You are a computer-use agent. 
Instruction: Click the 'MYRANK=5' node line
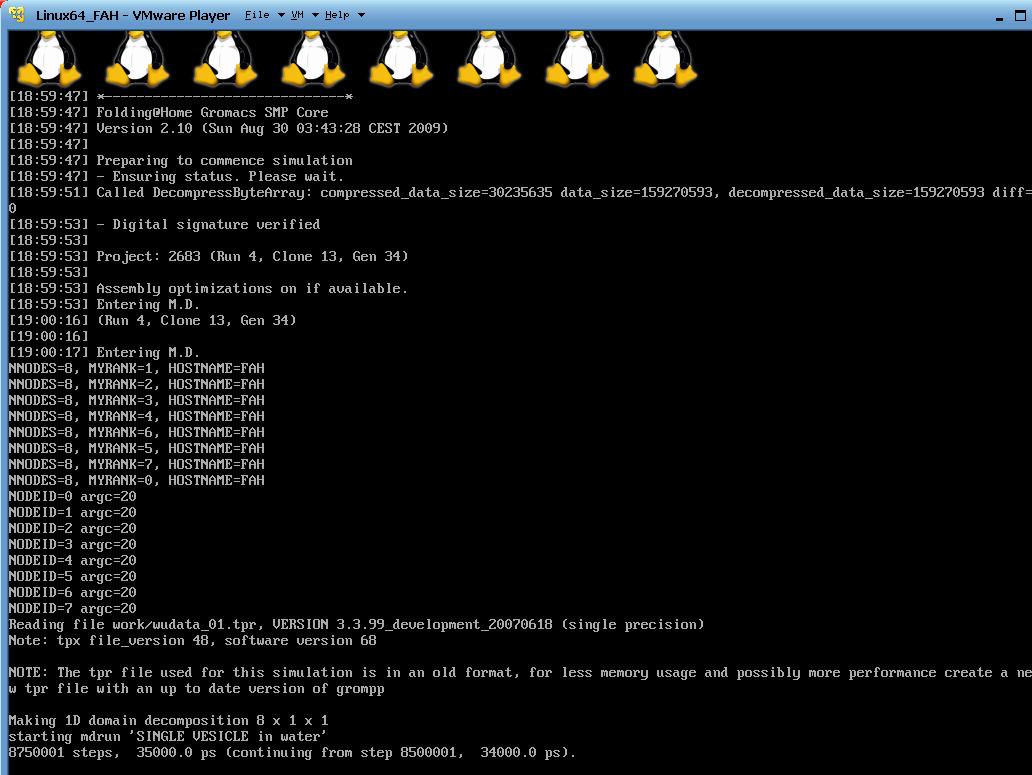[x=137, y=448]
